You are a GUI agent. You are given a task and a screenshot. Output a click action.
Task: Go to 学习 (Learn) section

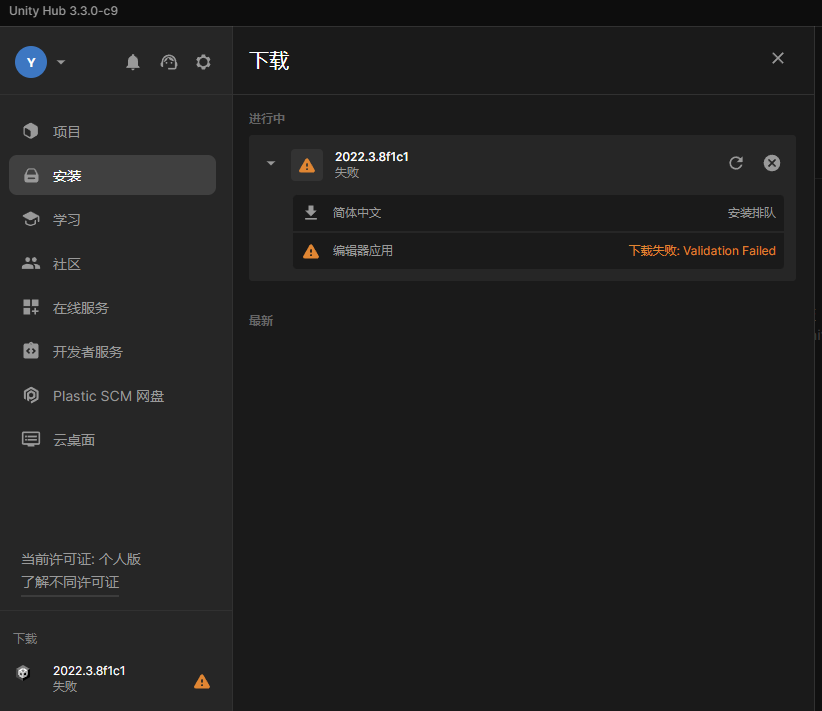point(112,219)
